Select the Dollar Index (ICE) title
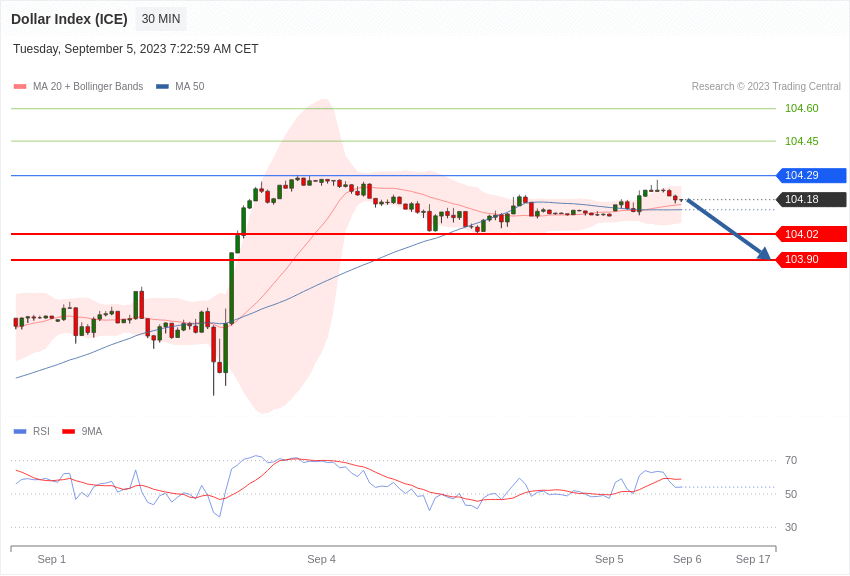The height and width of the screenshot is (576, 850). (69, 19)
